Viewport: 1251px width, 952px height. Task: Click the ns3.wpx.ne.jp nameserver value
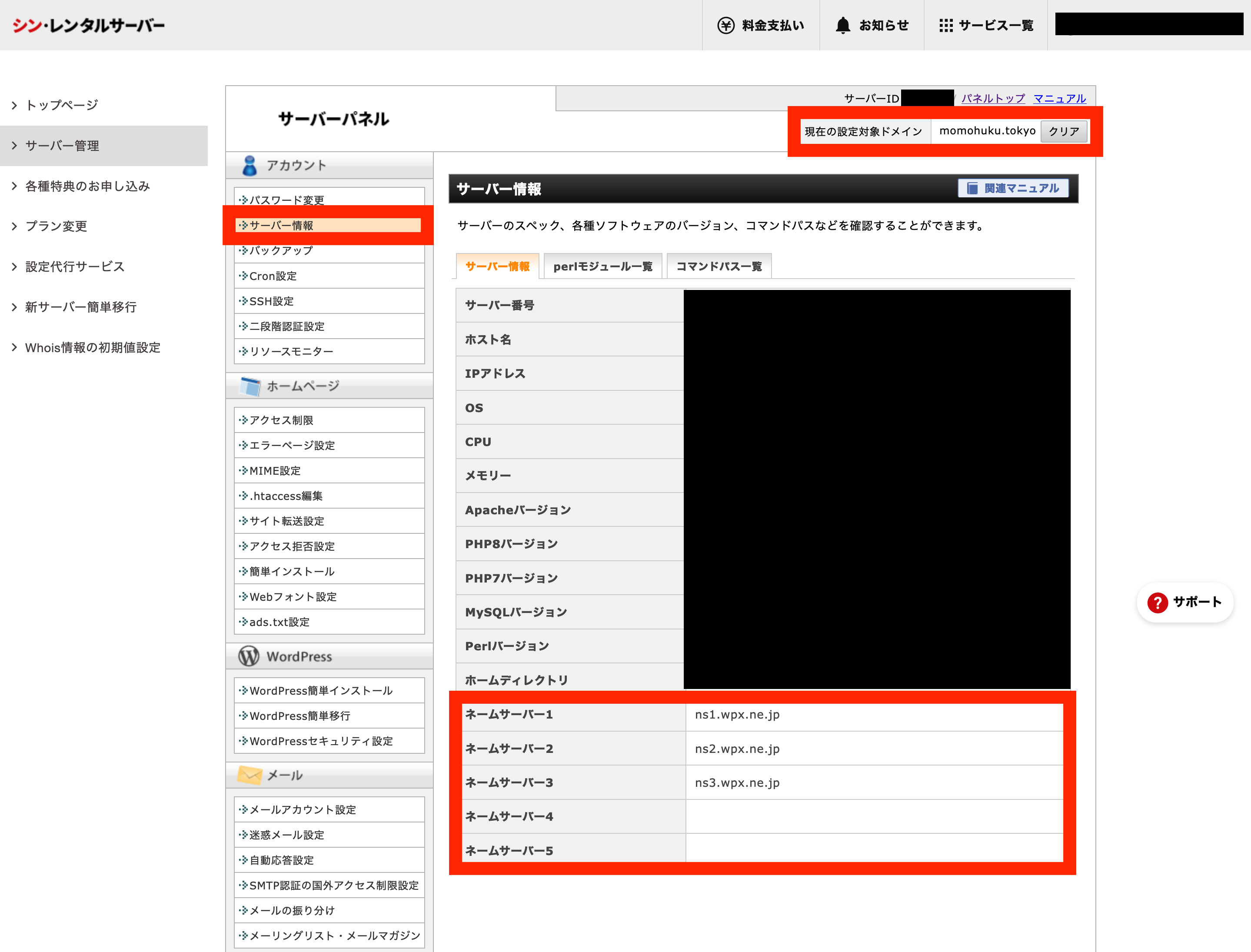click(737, 782)
